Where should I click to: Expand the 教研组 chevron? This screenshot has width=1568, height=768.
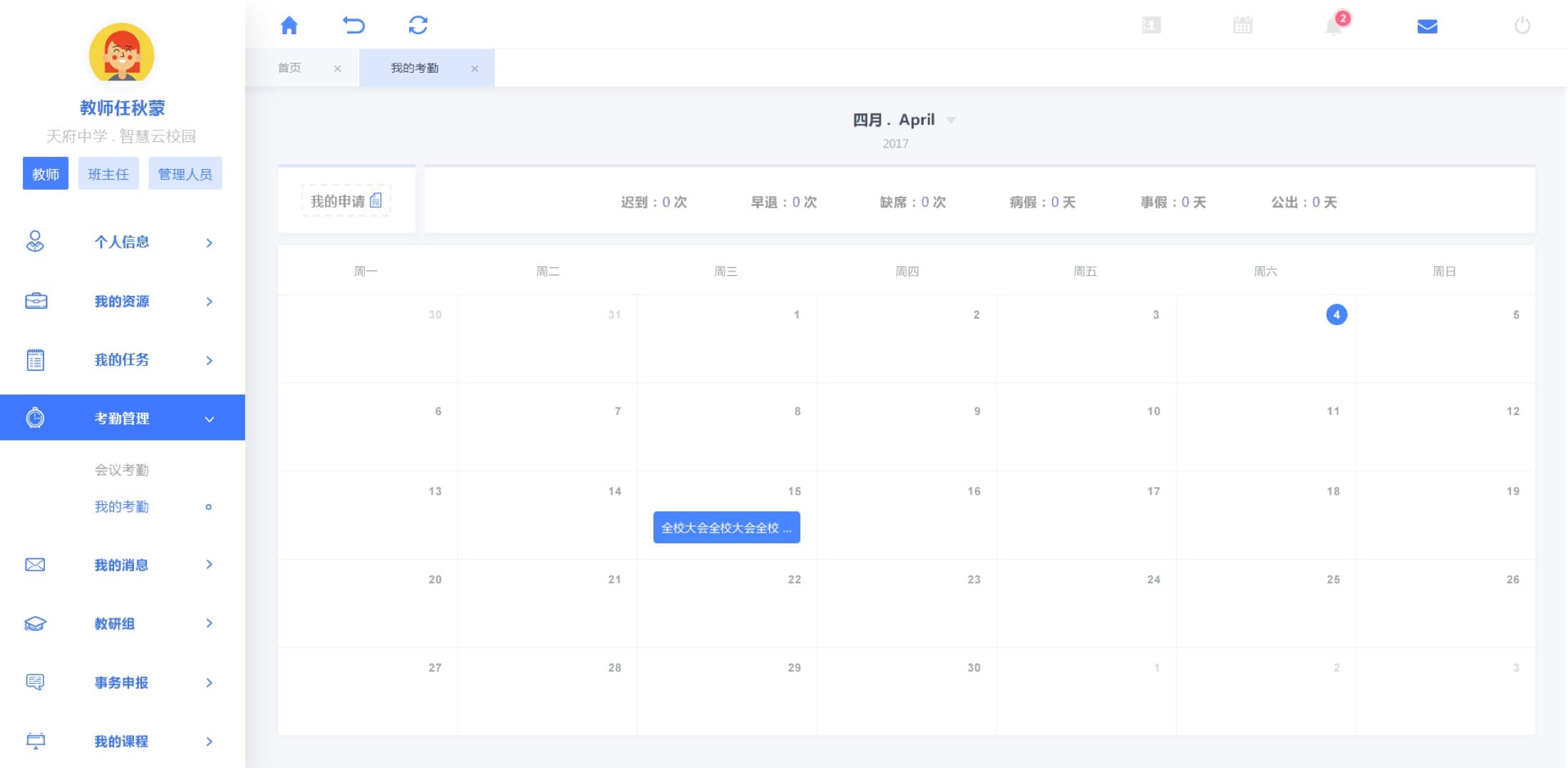coord(209,623)
